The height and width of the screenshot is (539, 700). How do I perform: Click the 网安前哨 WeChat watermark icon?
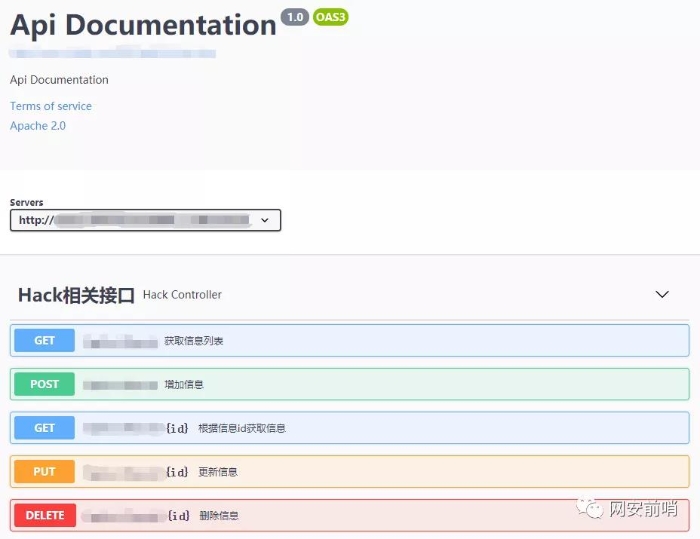pos(596,510)
